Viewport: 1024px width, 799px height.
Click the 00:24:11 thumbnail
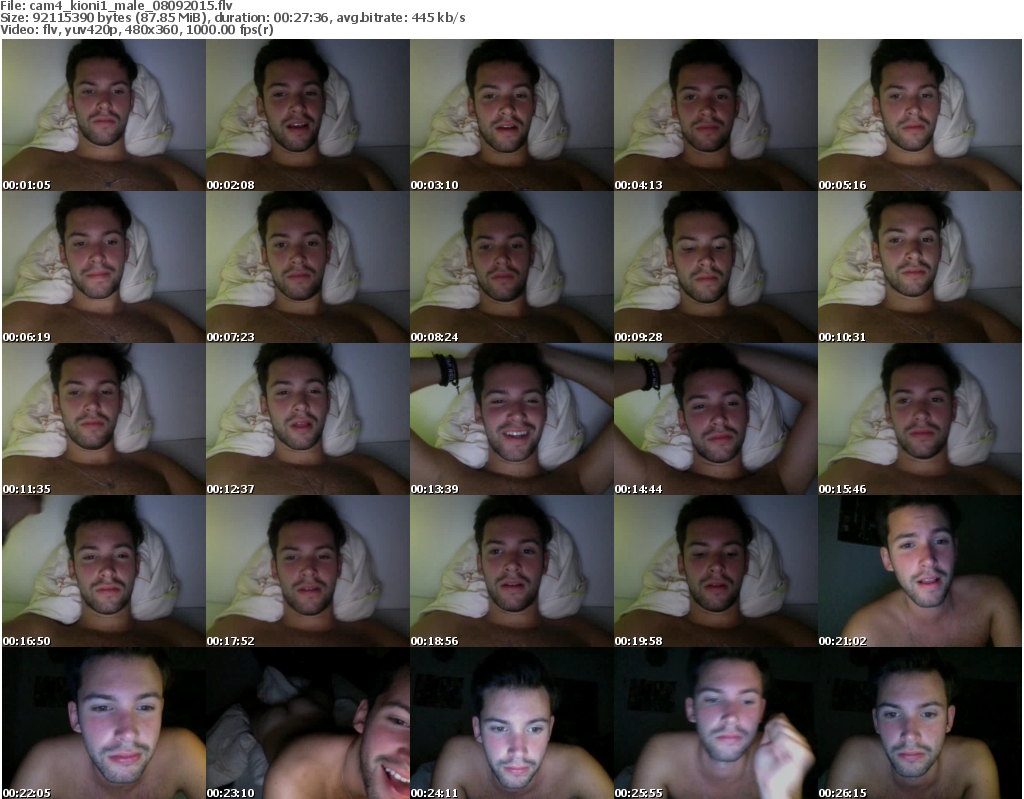pos(511,723)
